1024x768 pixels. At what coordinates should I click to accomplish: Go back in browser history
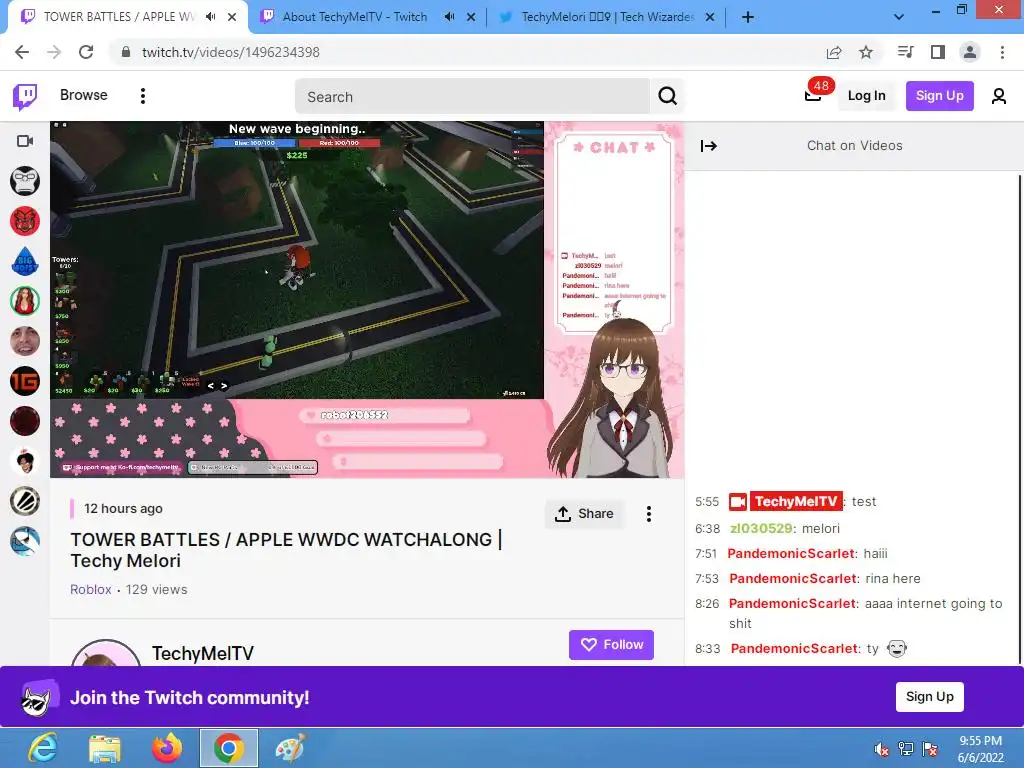[x=22, y=52]
